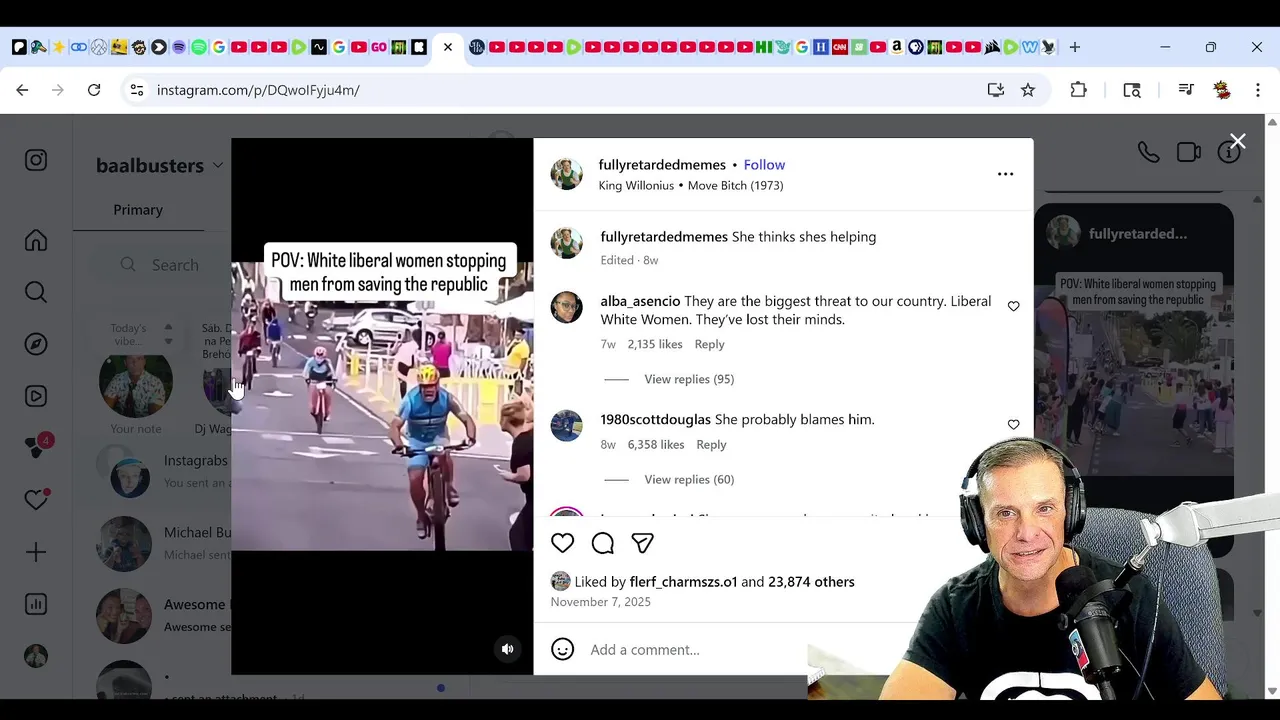Open post options three-dot menu

(1005, 174)
